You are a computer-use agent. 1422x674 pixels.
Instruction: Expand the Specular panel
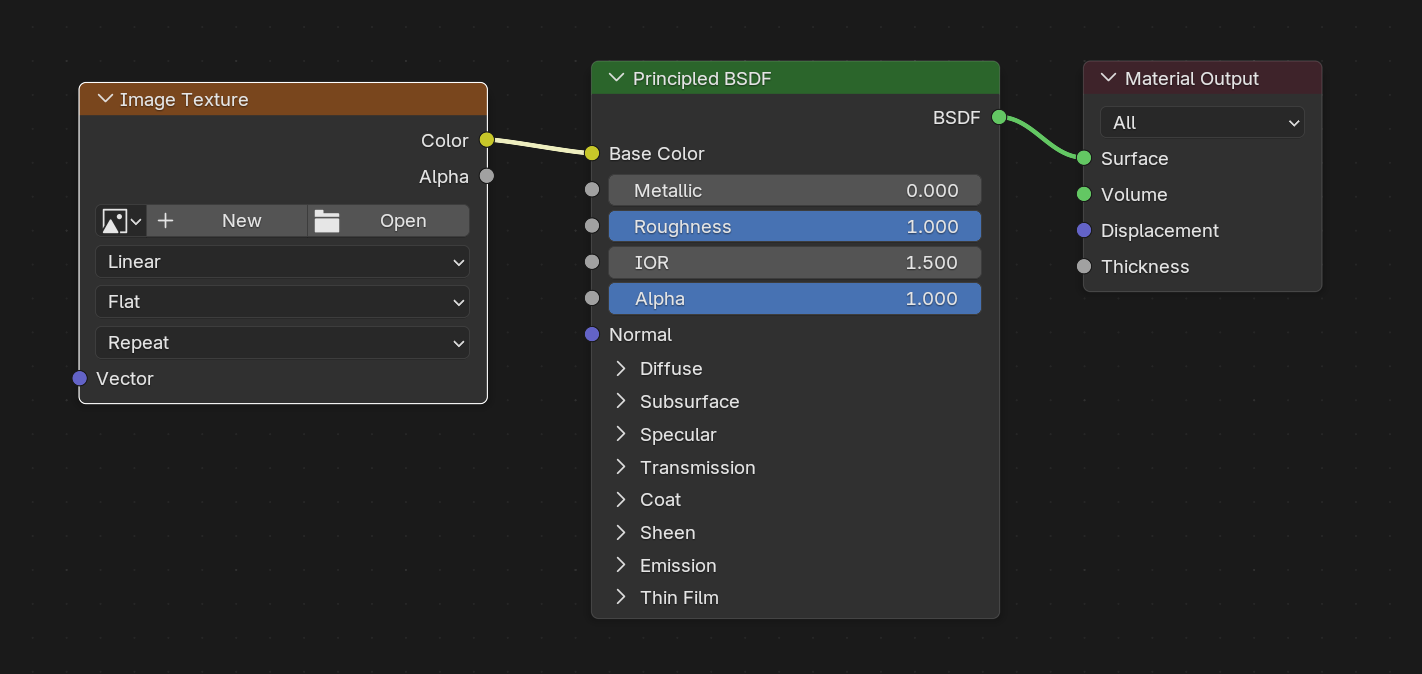pos(621,434)
